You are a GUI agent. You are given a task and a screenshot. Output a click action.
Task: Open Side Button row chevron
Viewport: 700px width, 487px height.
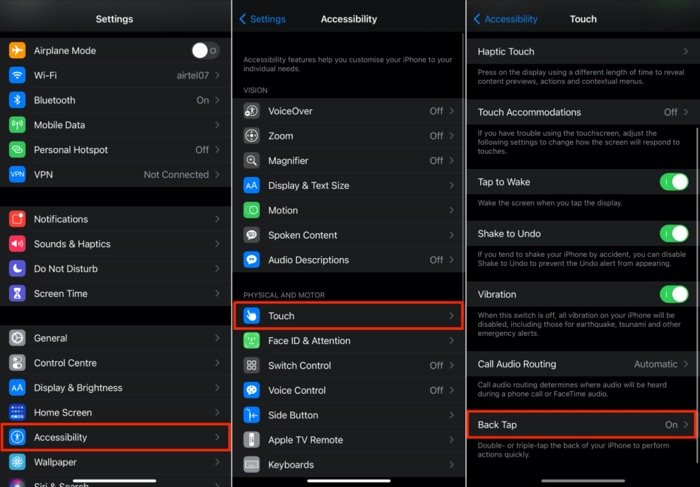point(451,415)
